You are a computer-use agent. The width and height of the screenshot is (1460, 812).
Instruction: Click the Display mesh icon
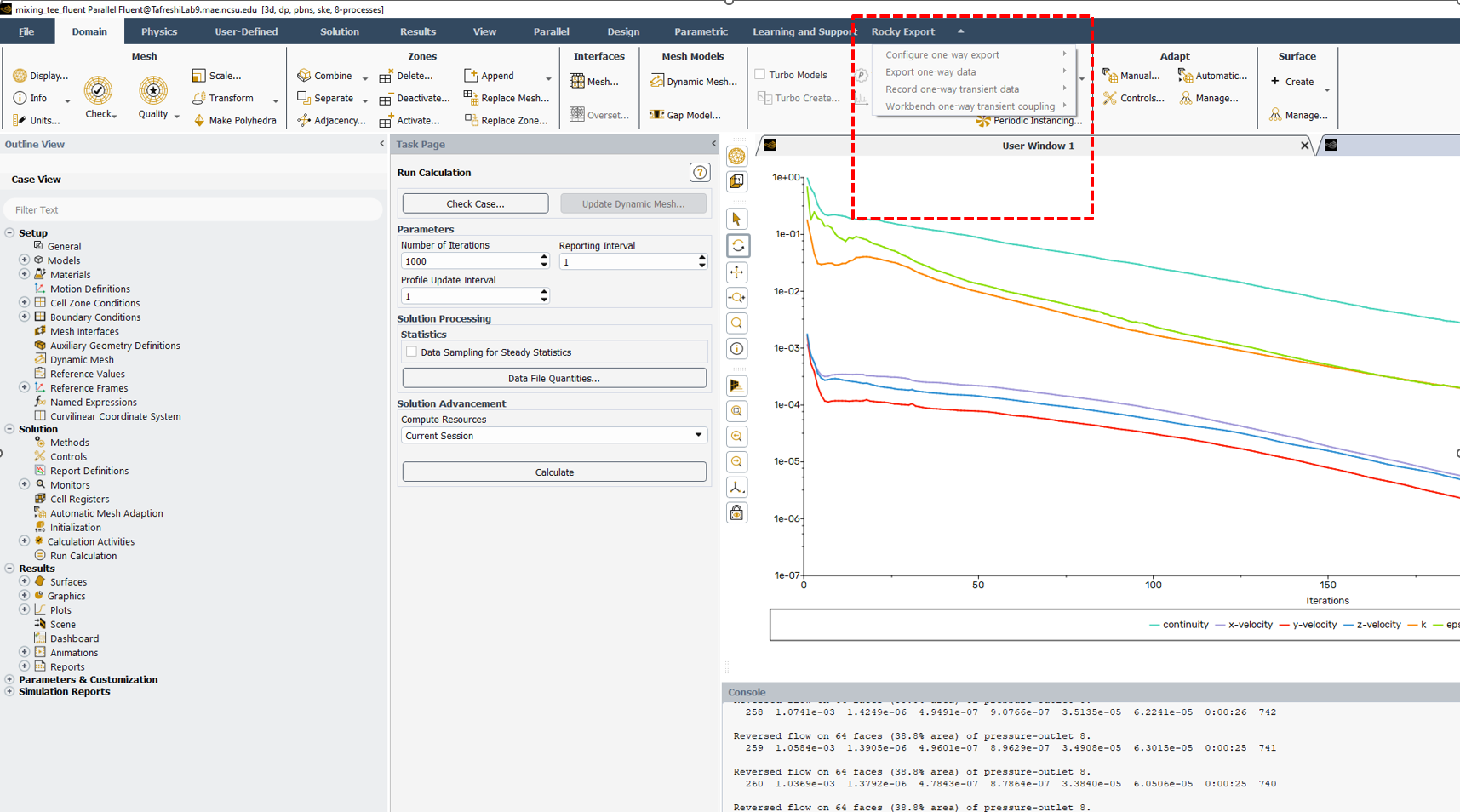[x=20, y=76]
